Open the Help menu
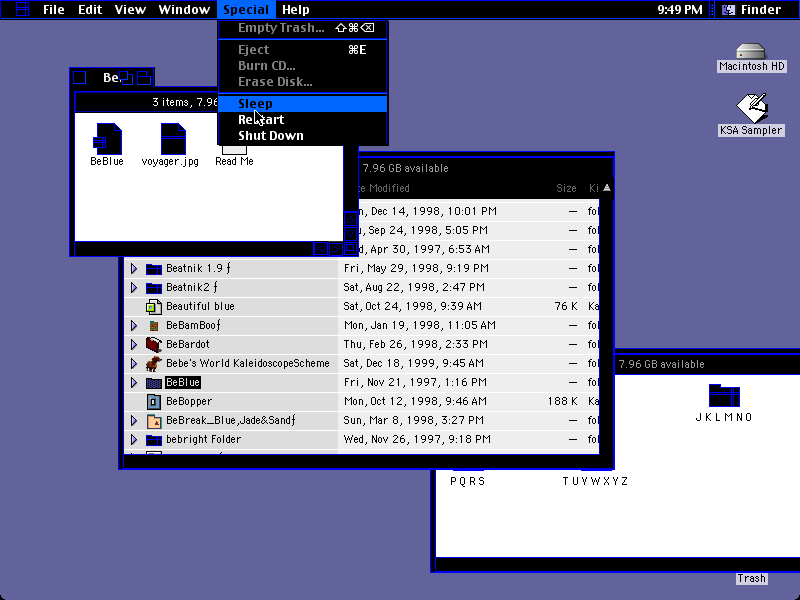 click(x=296, y=9)
